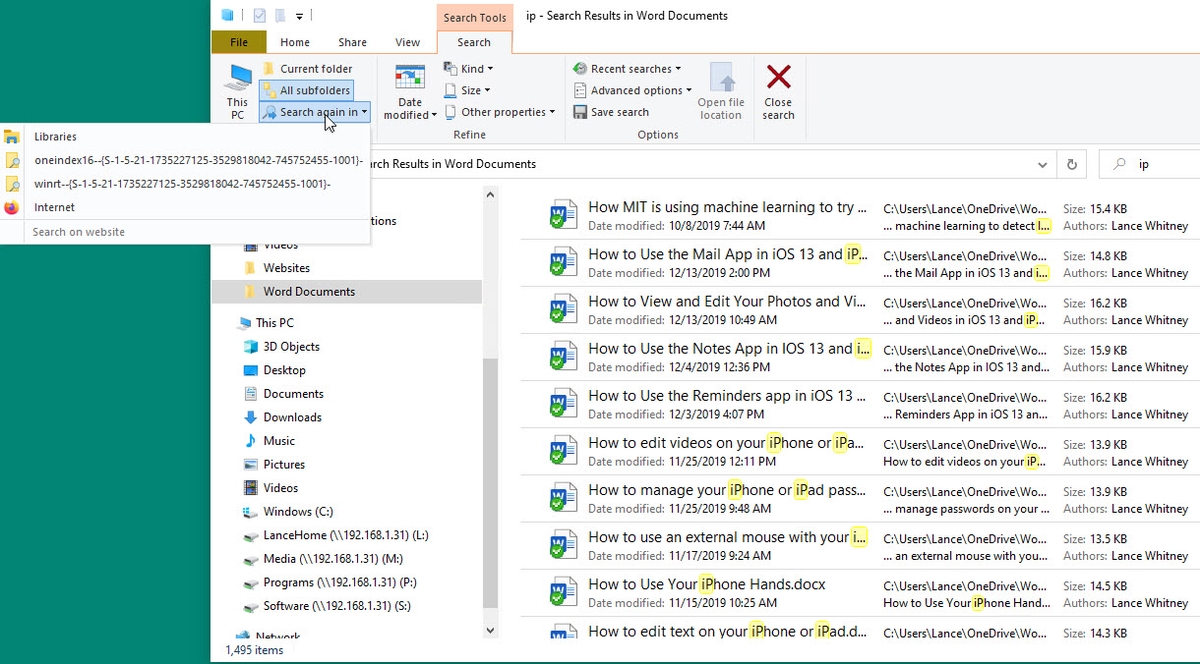Expand the Other properties dropdown
The width and height of the screenshot is (1200, 664).
[500, 112]
